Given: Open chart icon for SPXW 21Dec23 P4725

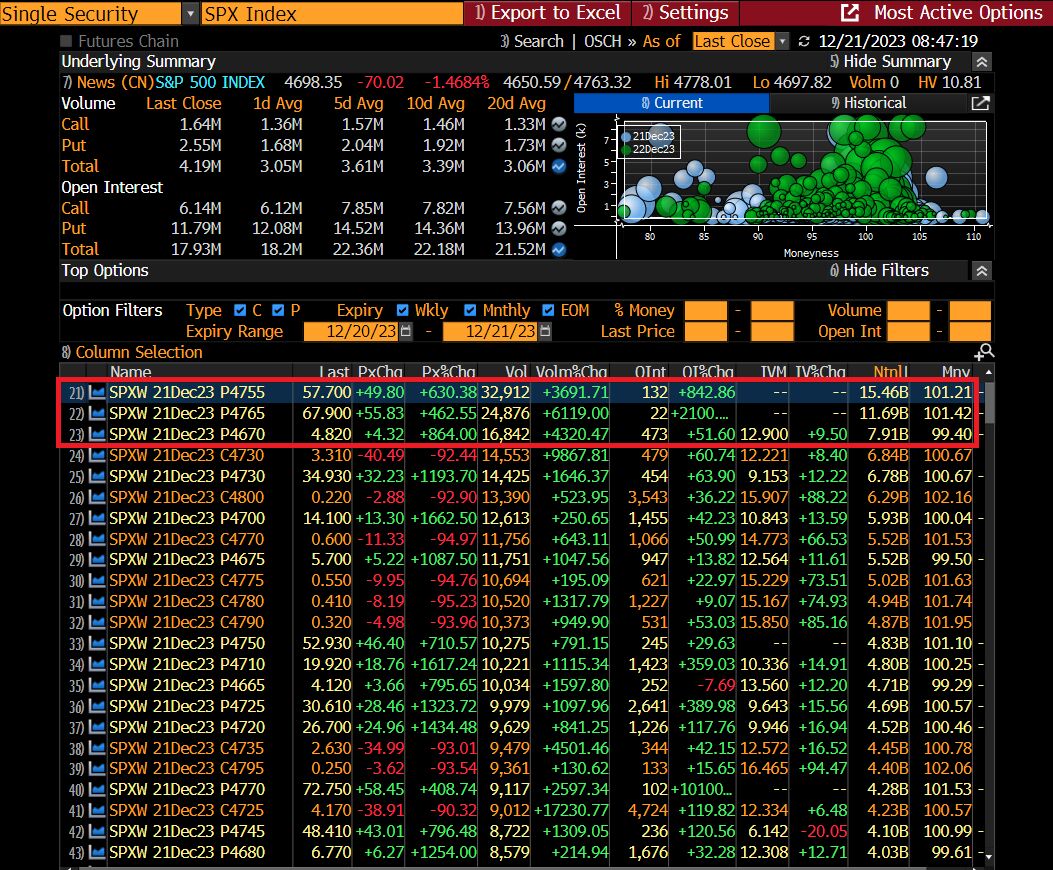Looking at the screenshot, I should (x=97, y=706).
